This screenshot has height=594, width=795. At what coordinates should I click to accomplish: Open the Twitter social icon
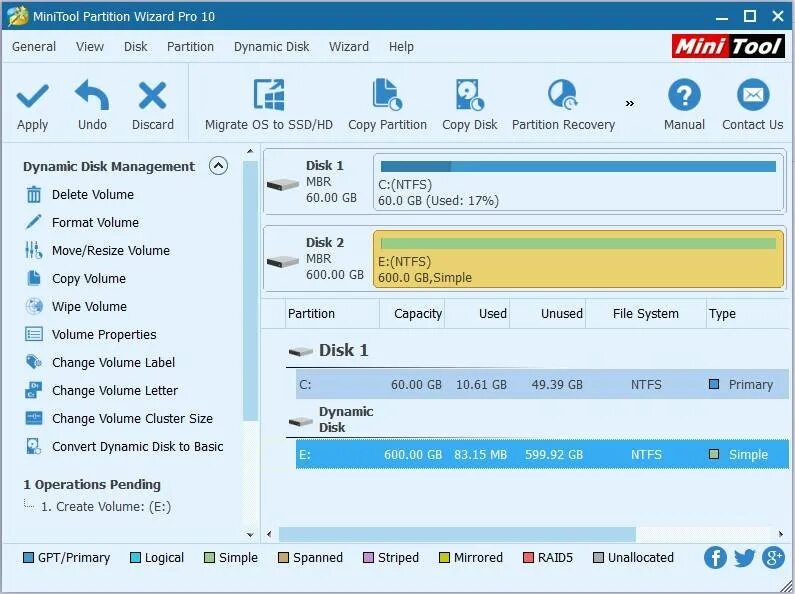click(x=744, y=558)
